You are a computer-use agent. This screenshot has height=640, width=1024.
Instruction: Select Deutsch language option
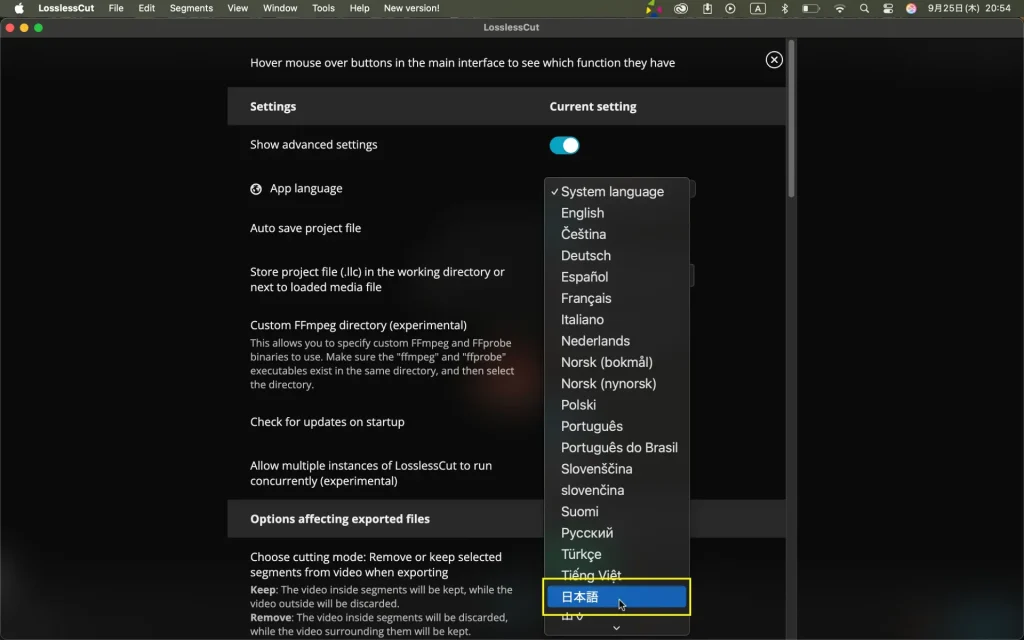[586, 256]
